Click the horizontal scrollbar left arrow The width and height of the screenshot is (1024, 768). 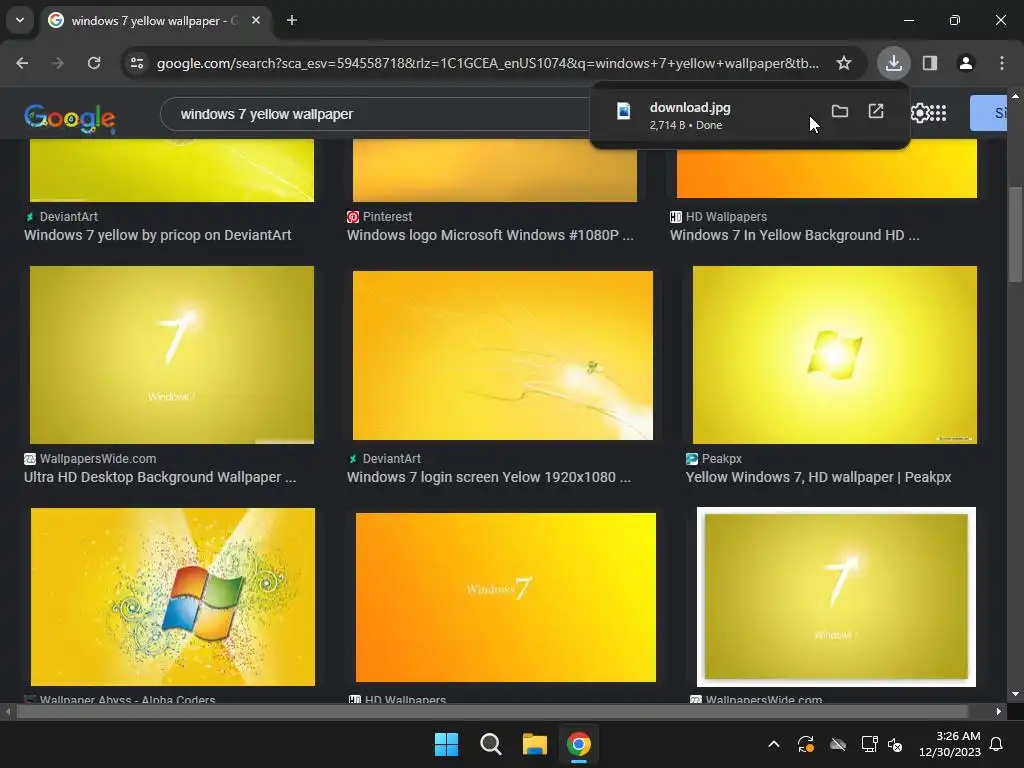tap(8, 711)
